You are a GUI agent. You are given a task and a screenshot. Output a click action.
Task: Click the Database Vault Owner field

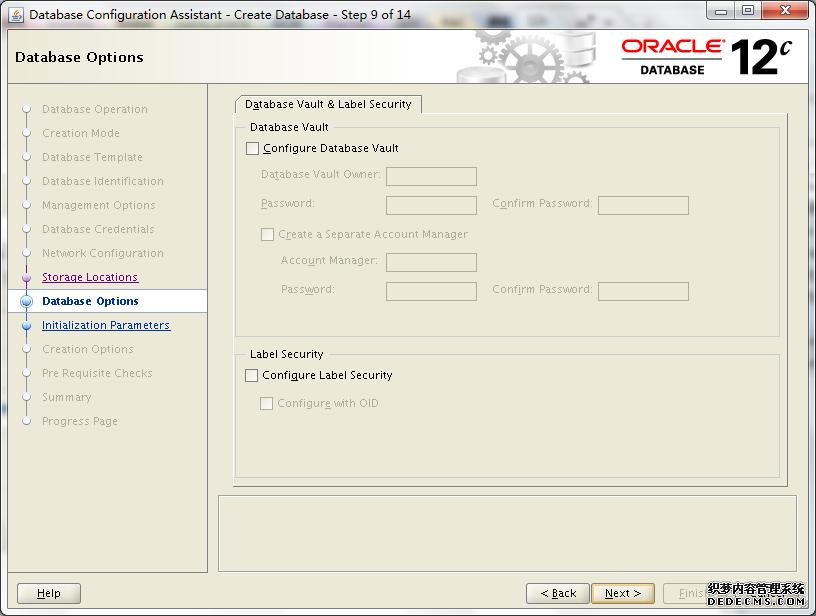(x=431, y=176)
